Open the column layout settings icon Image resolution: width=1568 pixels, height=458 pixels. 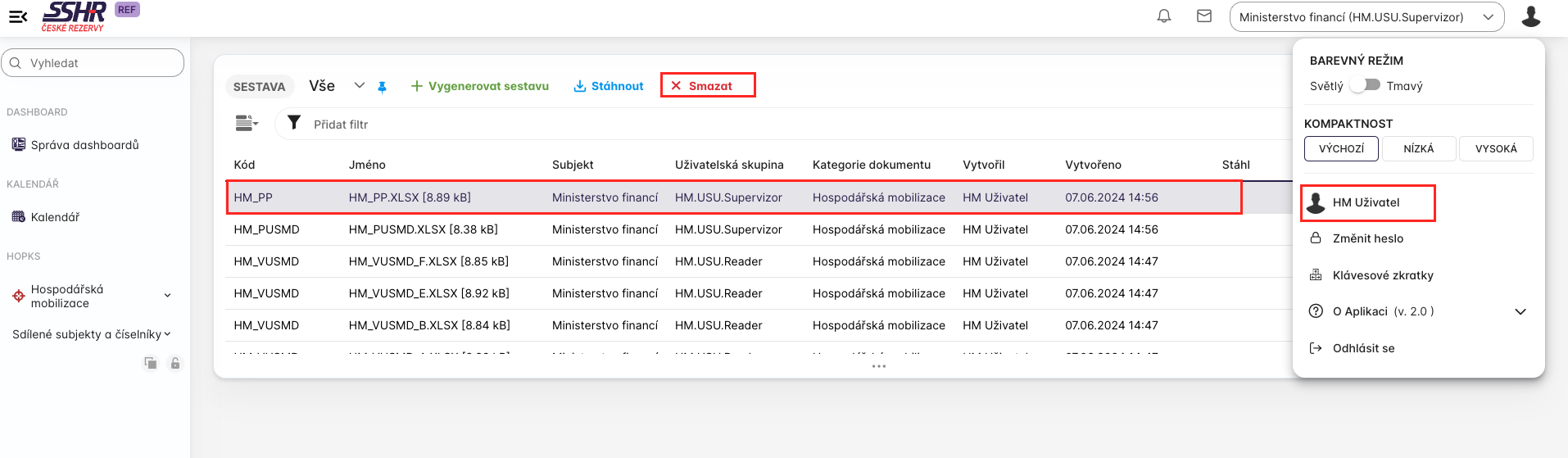247,124
